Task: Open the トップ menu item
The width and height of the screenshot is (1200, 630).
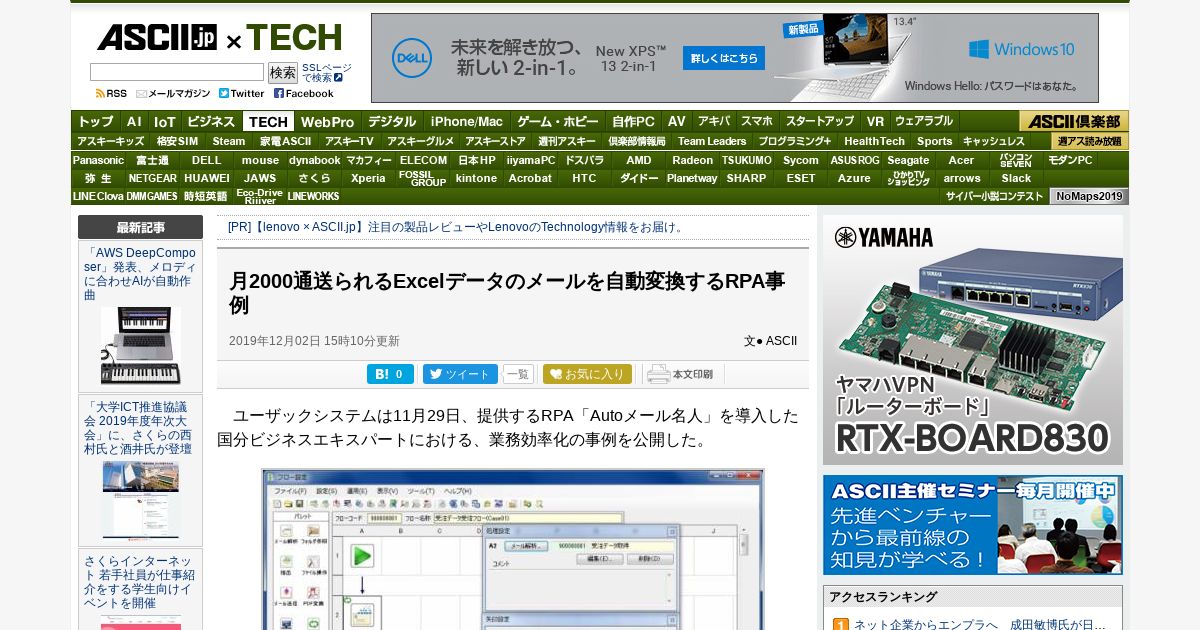Action: click(96, 121)
